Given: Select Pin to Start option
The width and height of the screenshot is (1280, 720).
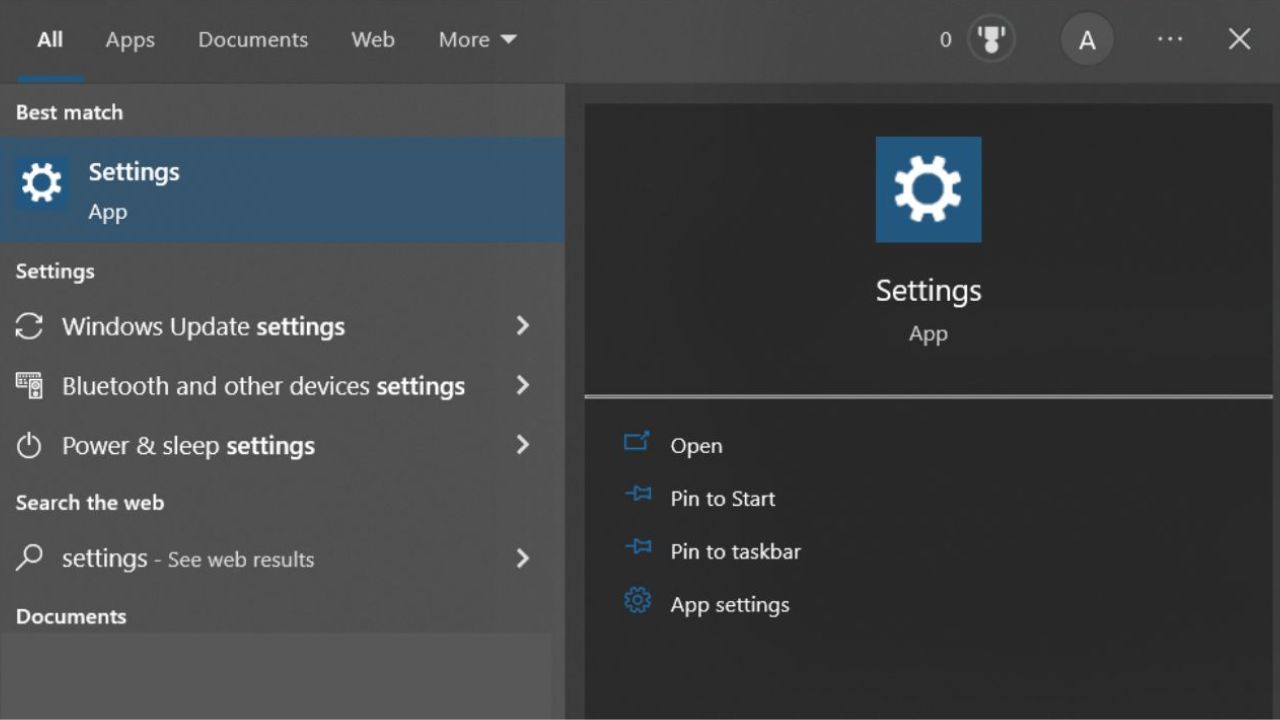Looking at the screenshot, I should pyautogui.click(x=722, y=498).
